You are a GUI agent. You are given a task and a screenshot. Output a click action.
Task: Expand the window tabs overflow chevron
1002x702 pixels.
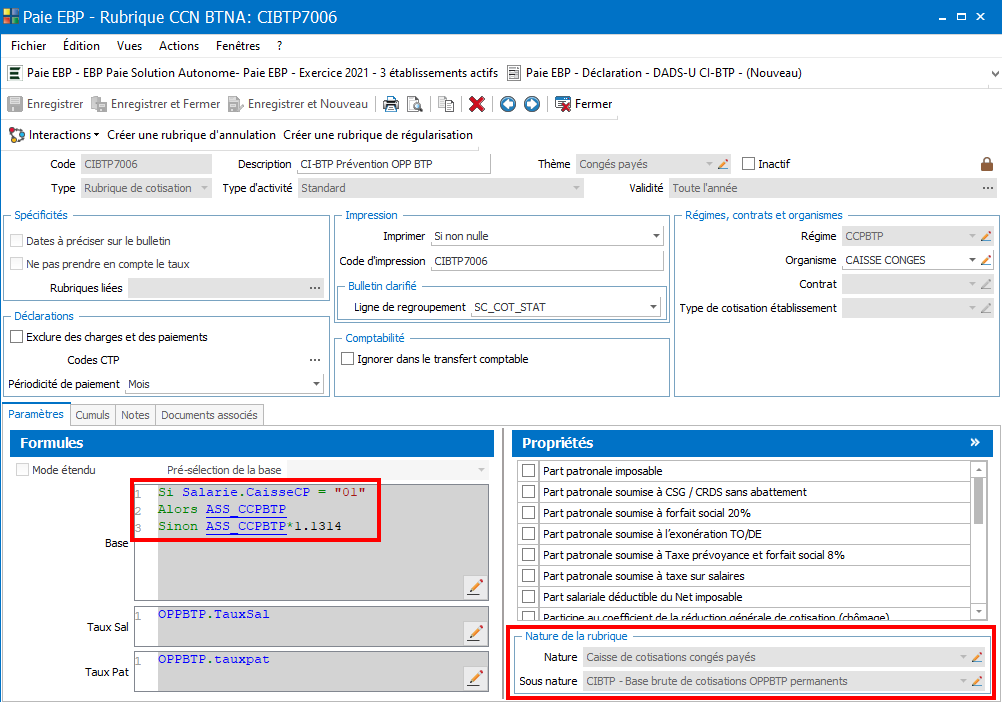click(x=995, y=73)
